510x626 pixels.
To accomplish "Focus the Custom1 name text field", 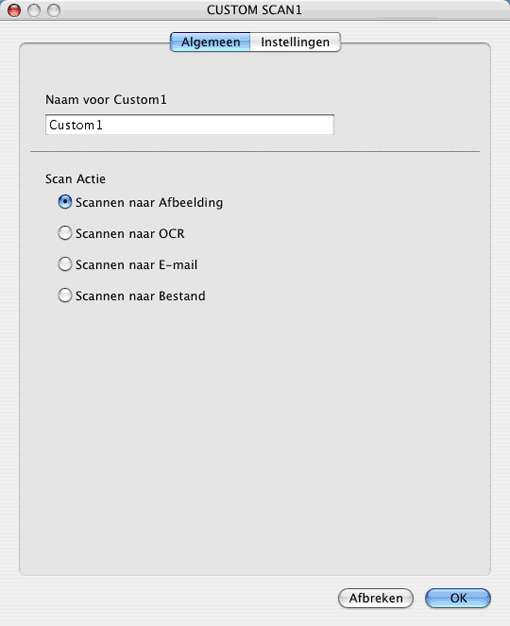I will coord(189,125).
